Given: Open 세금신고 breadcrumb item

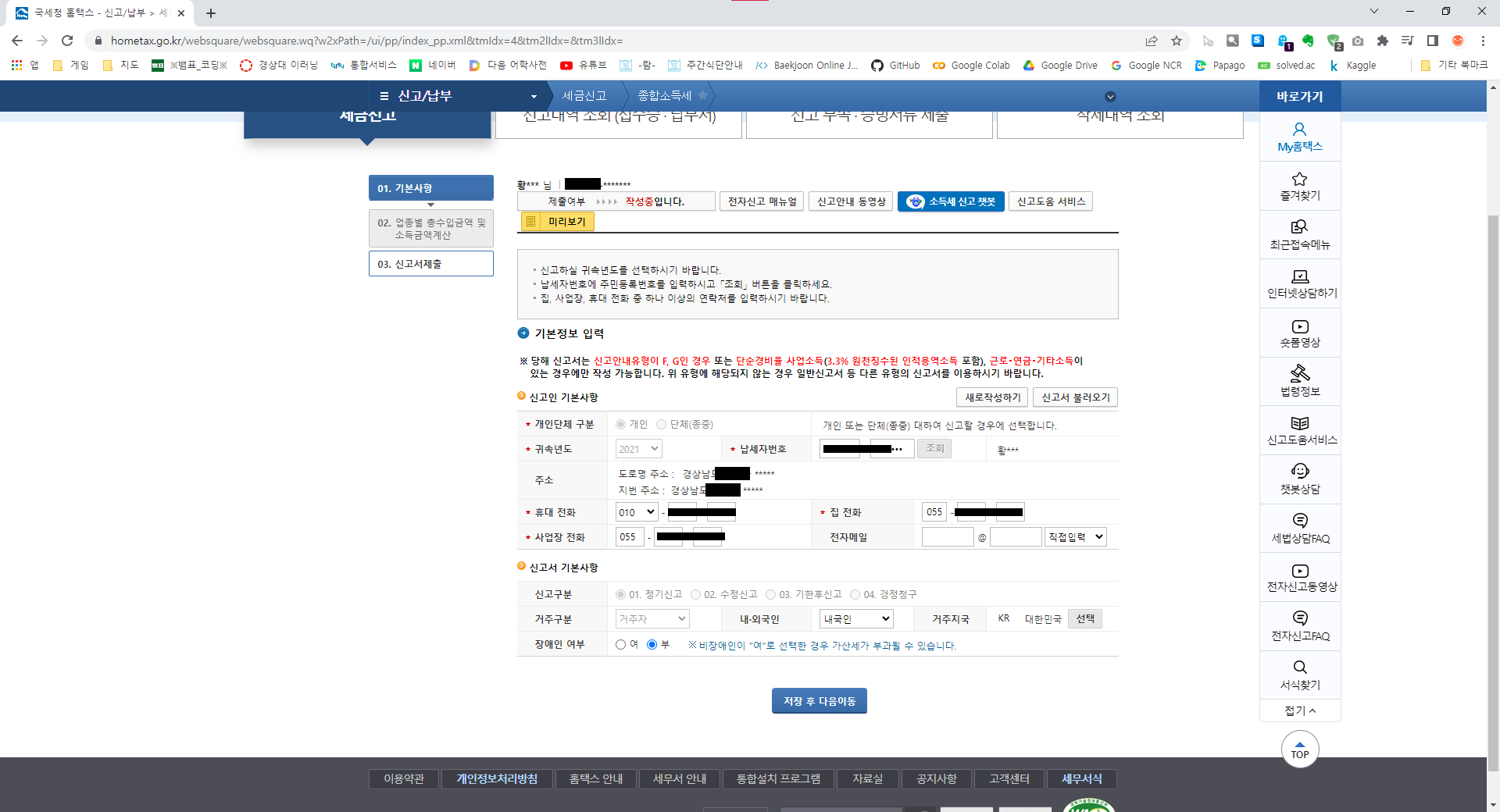Looking at the screenshot, I should (584, 95).
